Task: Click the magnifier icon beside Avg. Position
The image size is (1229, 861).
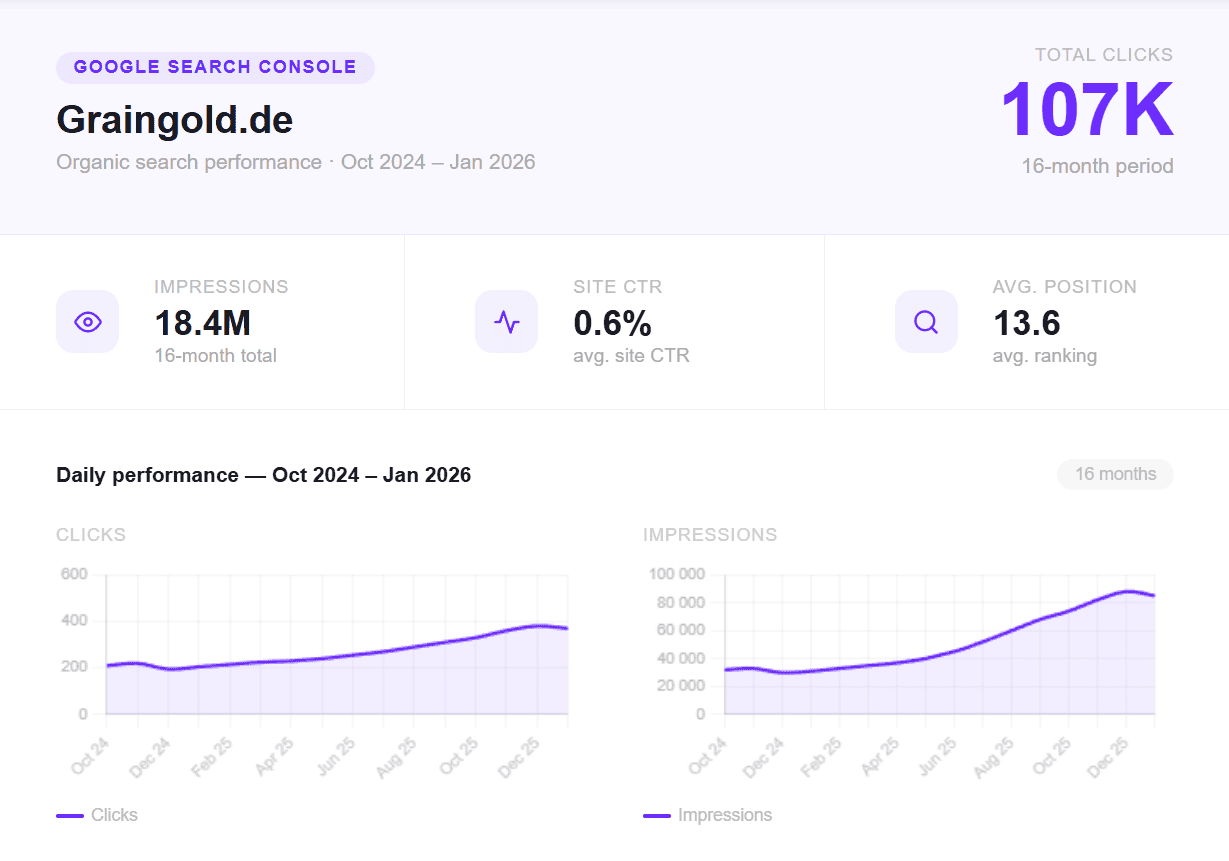Action: point(926,322)
